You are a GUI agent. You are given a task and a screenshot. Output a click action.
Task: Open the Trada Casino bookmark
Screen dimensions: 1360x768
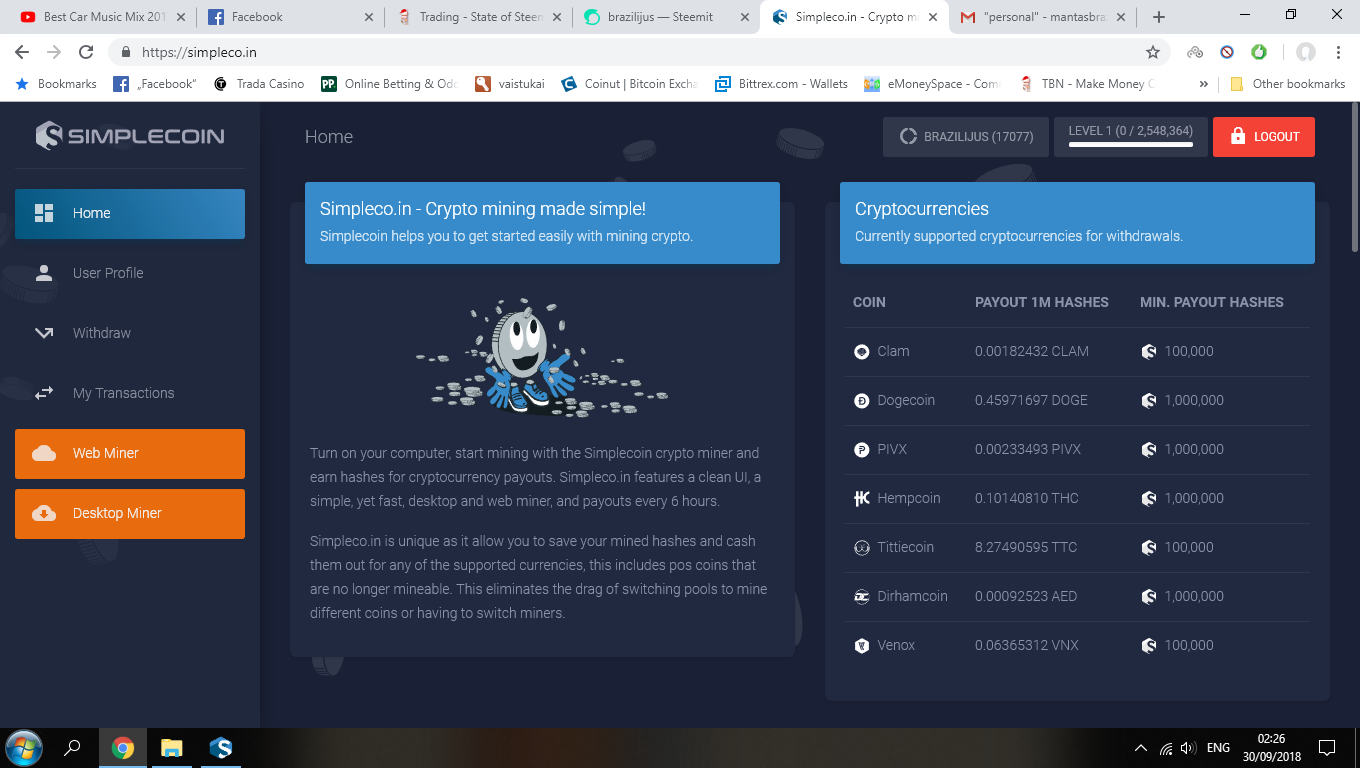pos(259,84)
